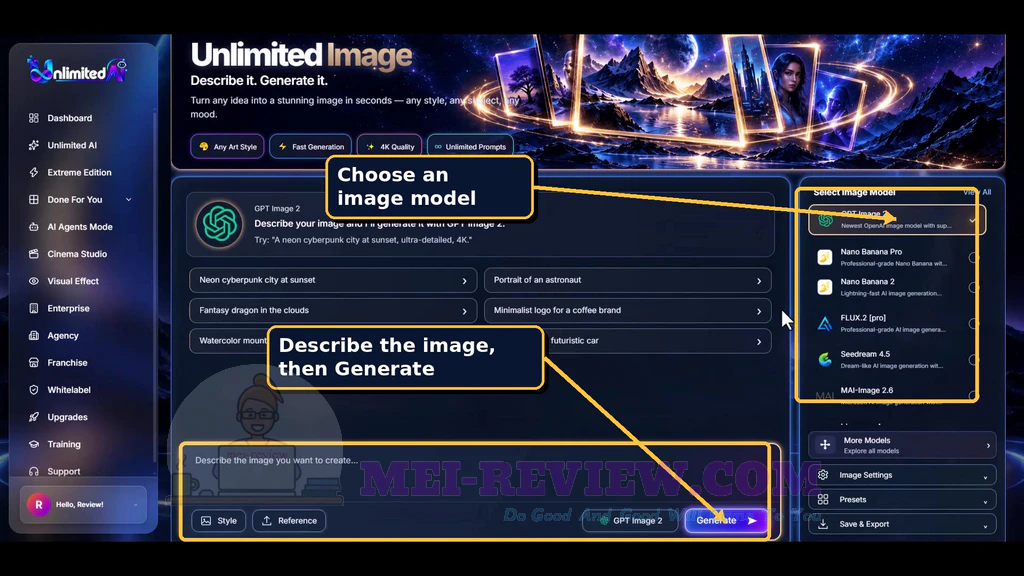The image size is (1024, 576).
Task: Select the Nano Banana Pro radio button
Action: (x=974, y=257)
